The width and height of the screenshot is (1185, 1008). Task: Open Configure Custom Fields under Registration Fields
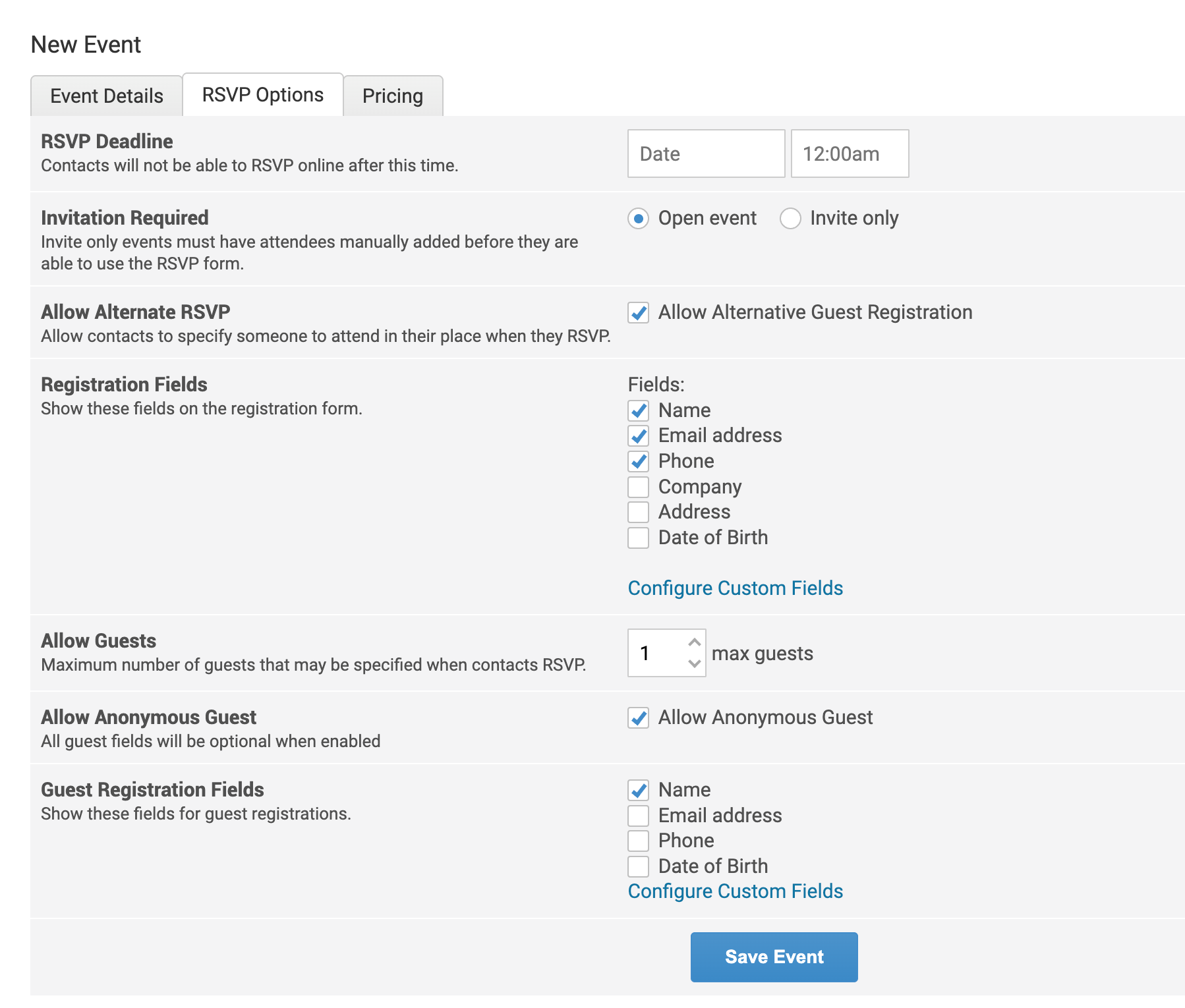(735, 588)
